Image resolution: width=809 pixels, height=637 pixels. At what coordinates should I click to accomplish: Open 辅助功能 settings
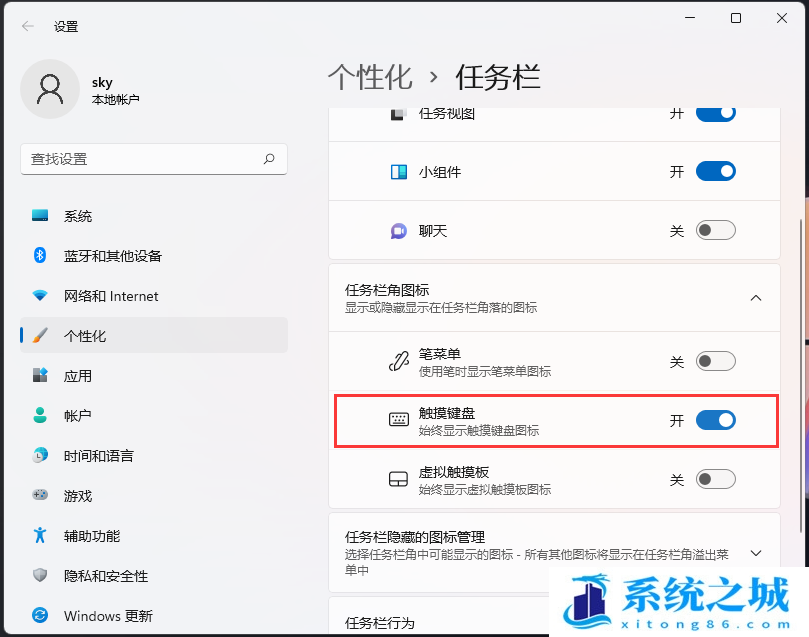point(154,535)
